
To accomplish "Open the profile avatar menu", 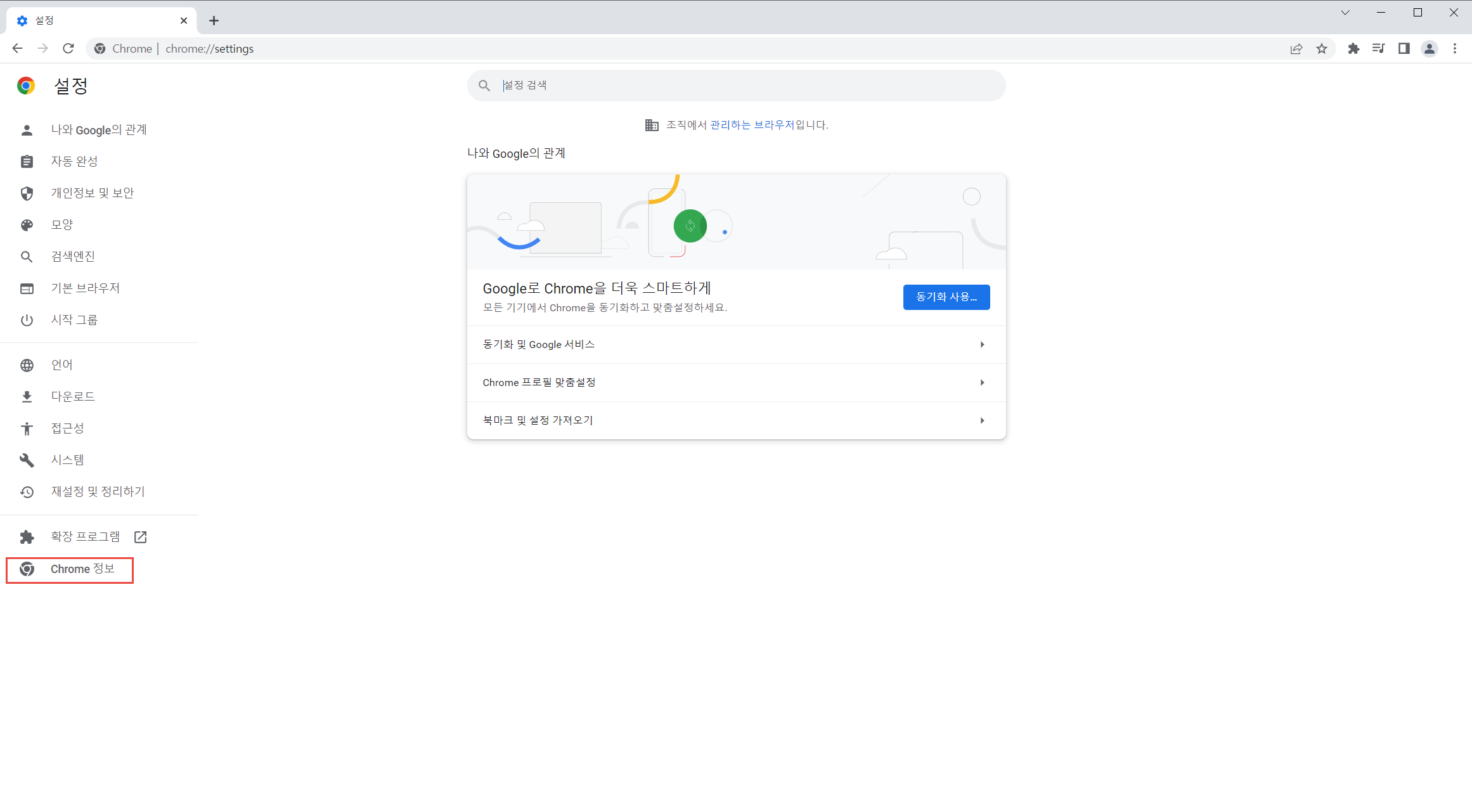I will click(1430, 48).
